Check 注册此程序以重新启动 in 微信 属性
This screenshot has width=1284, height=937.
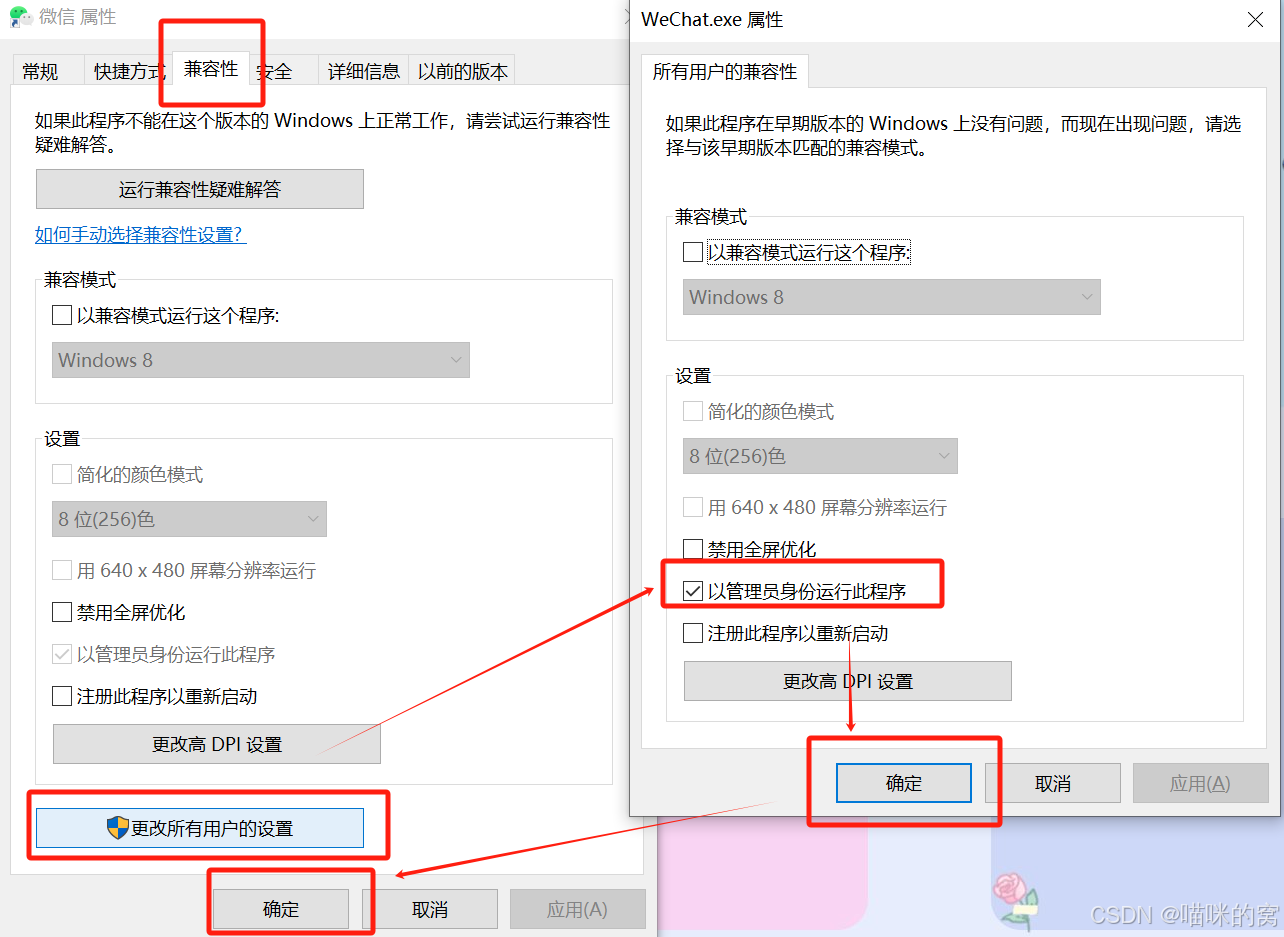(x=62, y=697)
